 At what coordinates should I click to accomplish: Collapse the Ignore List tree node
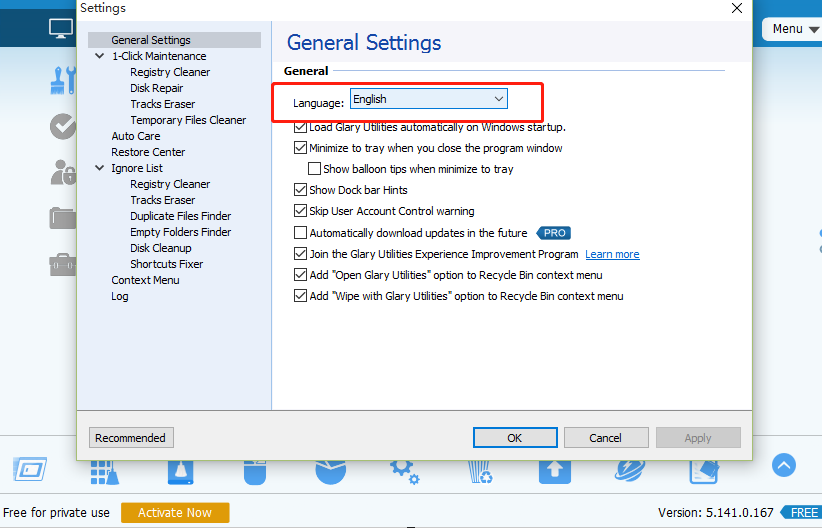coord(100,168)
